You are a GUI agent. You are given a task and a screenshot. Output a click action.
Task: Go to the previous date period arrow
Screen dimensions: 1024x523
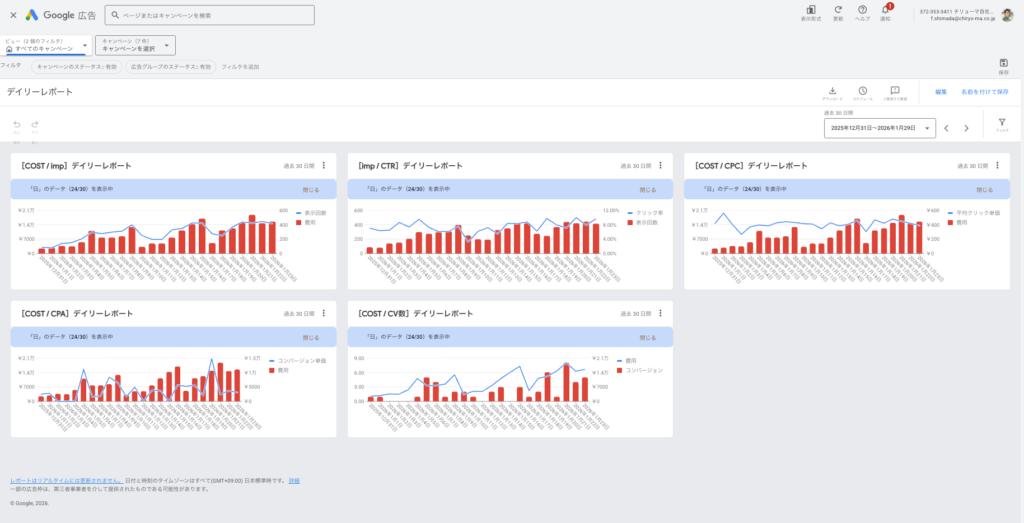coord(946,128)
